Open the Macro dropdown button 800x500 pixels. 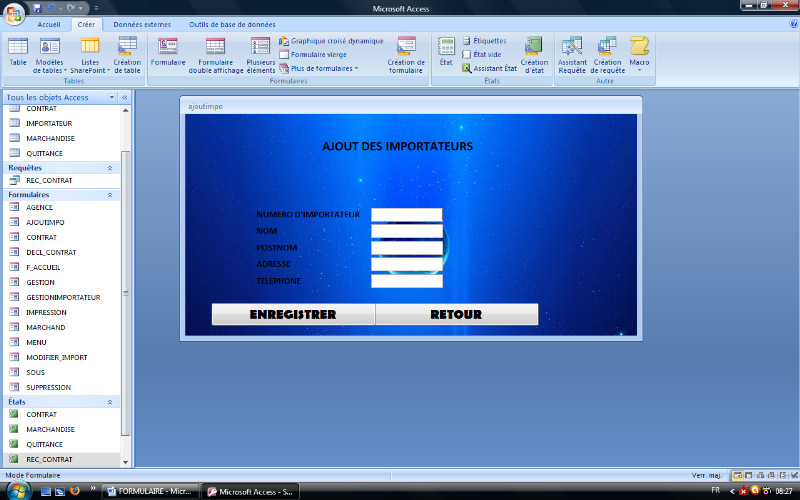[639, 55]
